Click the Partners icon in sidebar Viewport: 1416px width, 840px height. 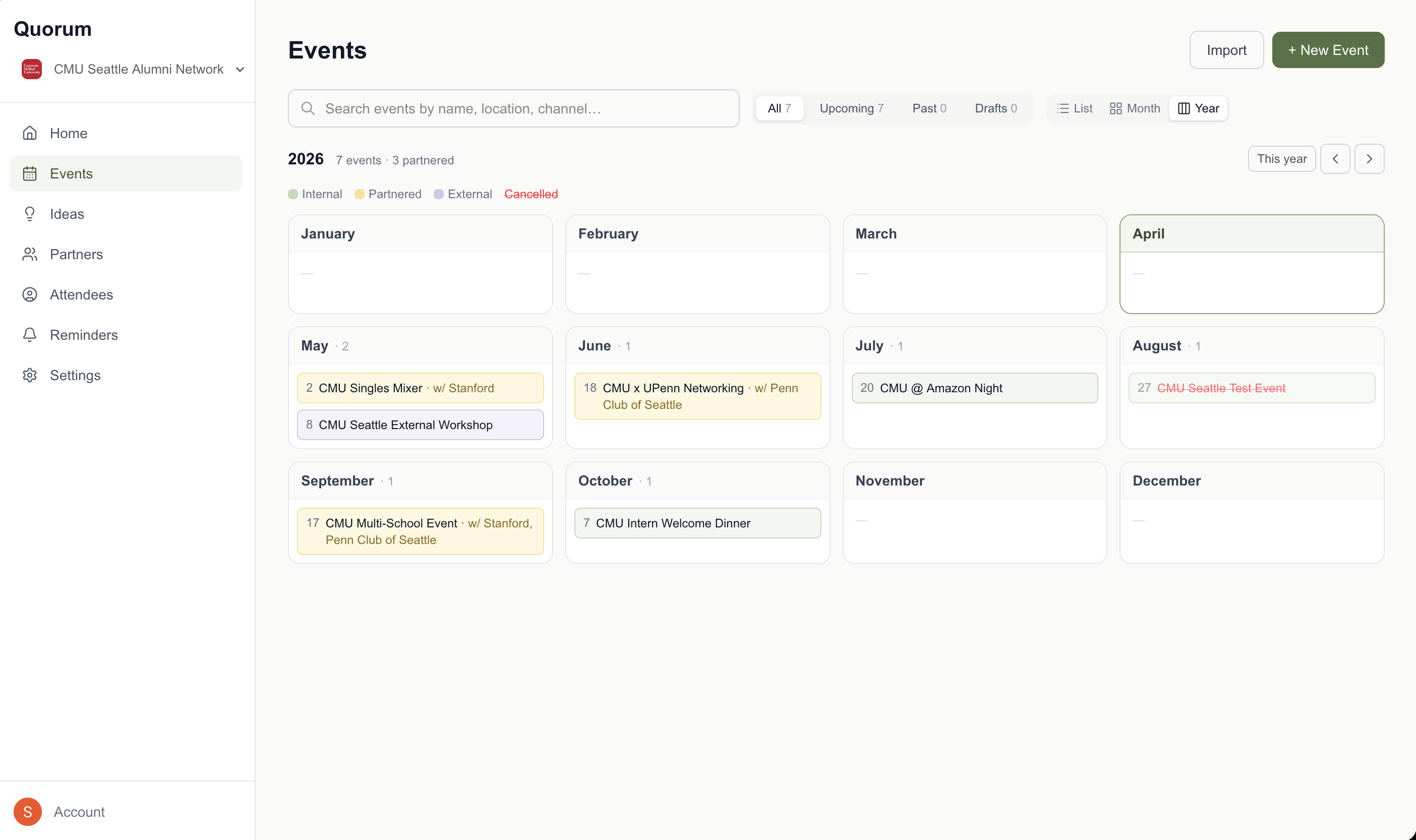click(x=29, y=254)
